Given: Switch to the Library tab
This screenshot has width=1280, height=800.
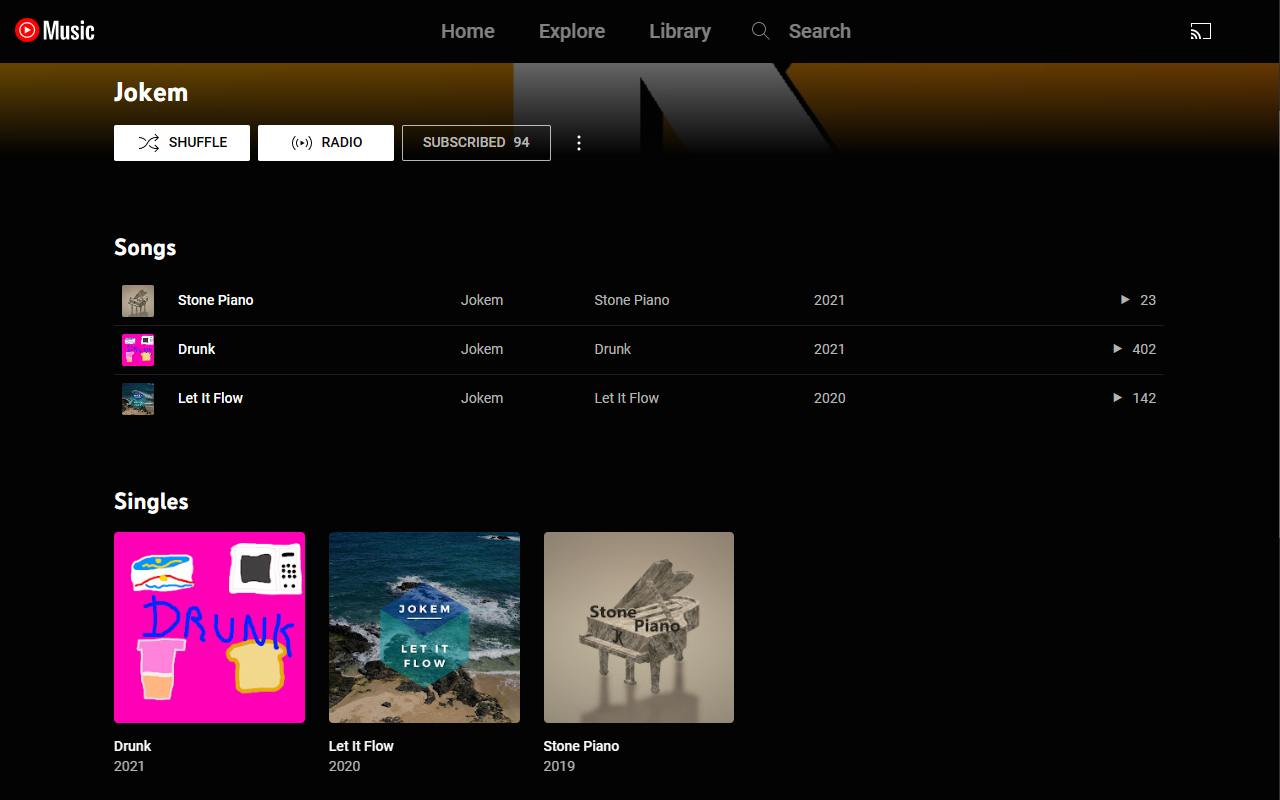Looking at the screenshot, I should point(680,31).
